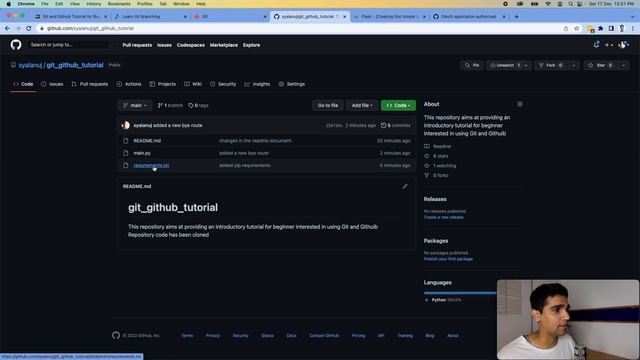Open Chrome extensions puzzle icon

(600, 28)
